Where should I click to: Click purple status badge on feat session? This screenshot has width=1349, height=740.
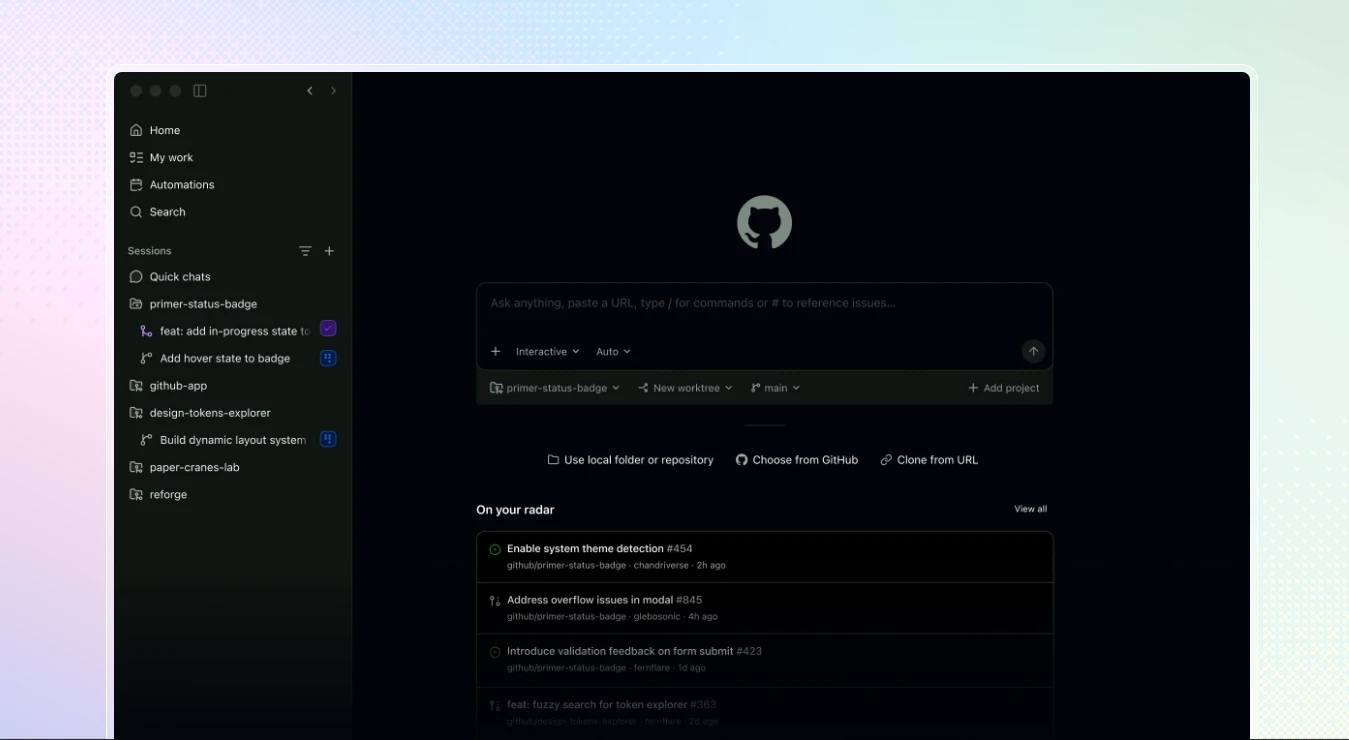coord(328,329)
